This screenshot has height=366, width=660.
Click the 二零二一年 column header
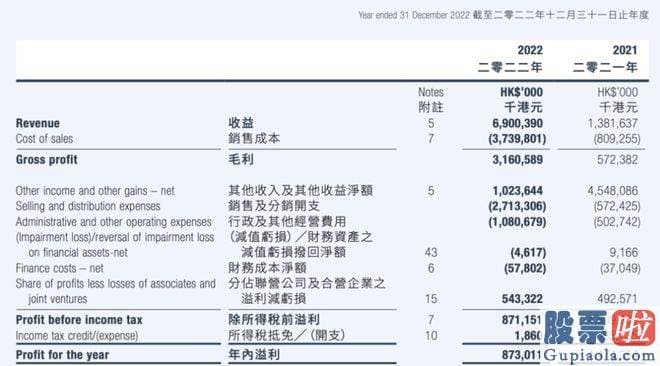pyautogui.click(x=605, y=67)
